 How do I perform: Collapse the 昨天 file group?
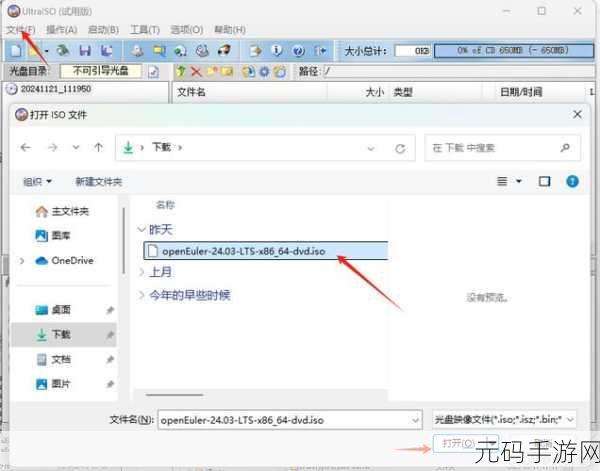tap(141, 230)
